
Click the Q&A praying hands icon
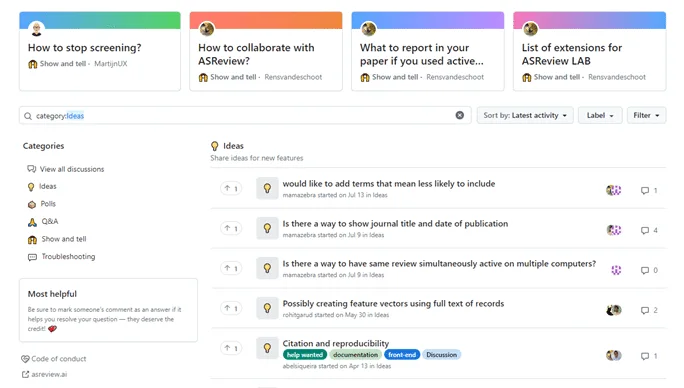tap(32, 222)
